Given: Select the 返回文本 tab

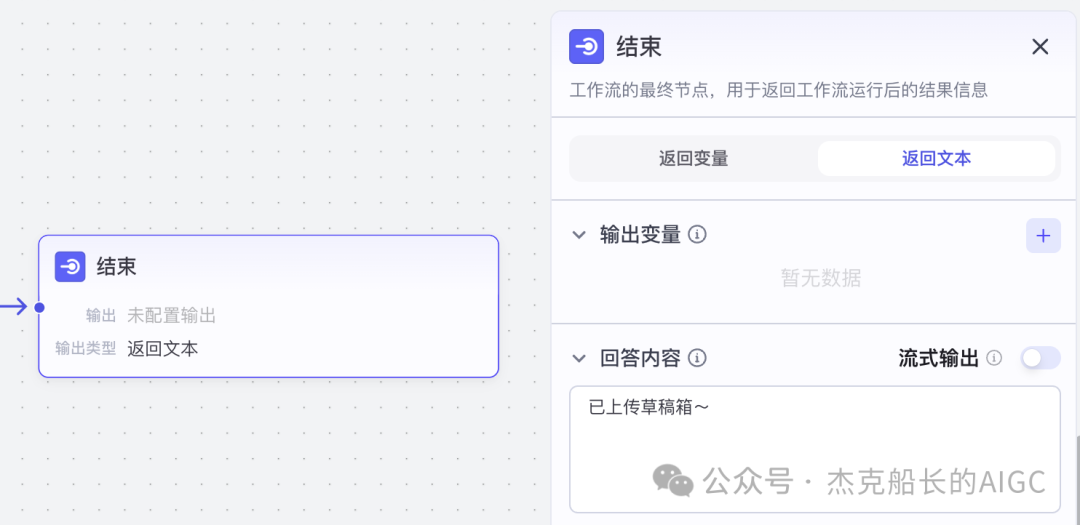Looking at the screenshot, I should 936,158.
